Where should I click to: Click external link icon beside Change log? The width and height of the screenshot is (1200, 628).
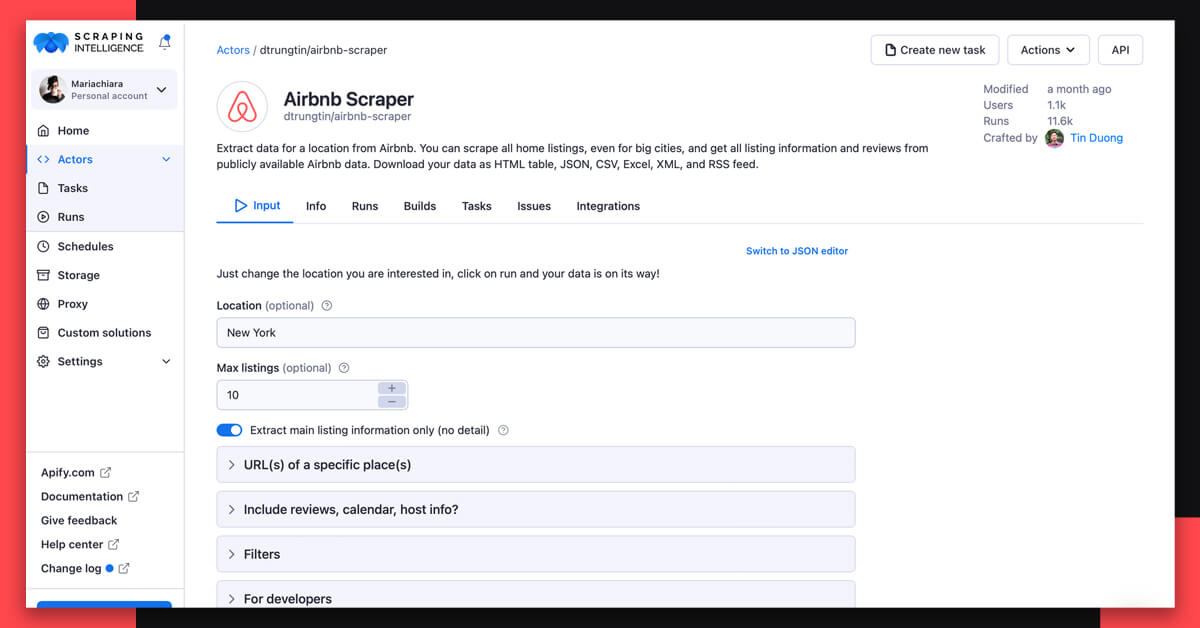coord(124,569)
